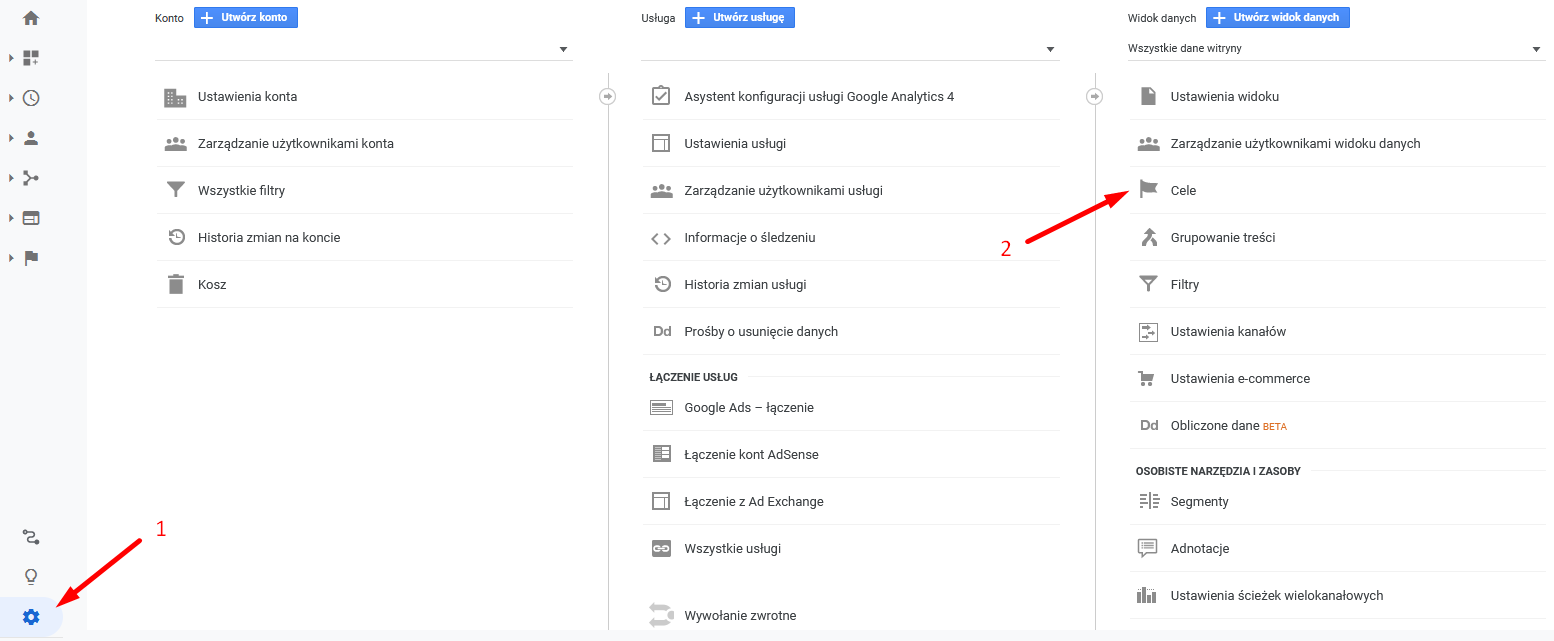Open Łączenie z Ad Exchange
The image size is (1554, 641).
click(x=850, y=502)
